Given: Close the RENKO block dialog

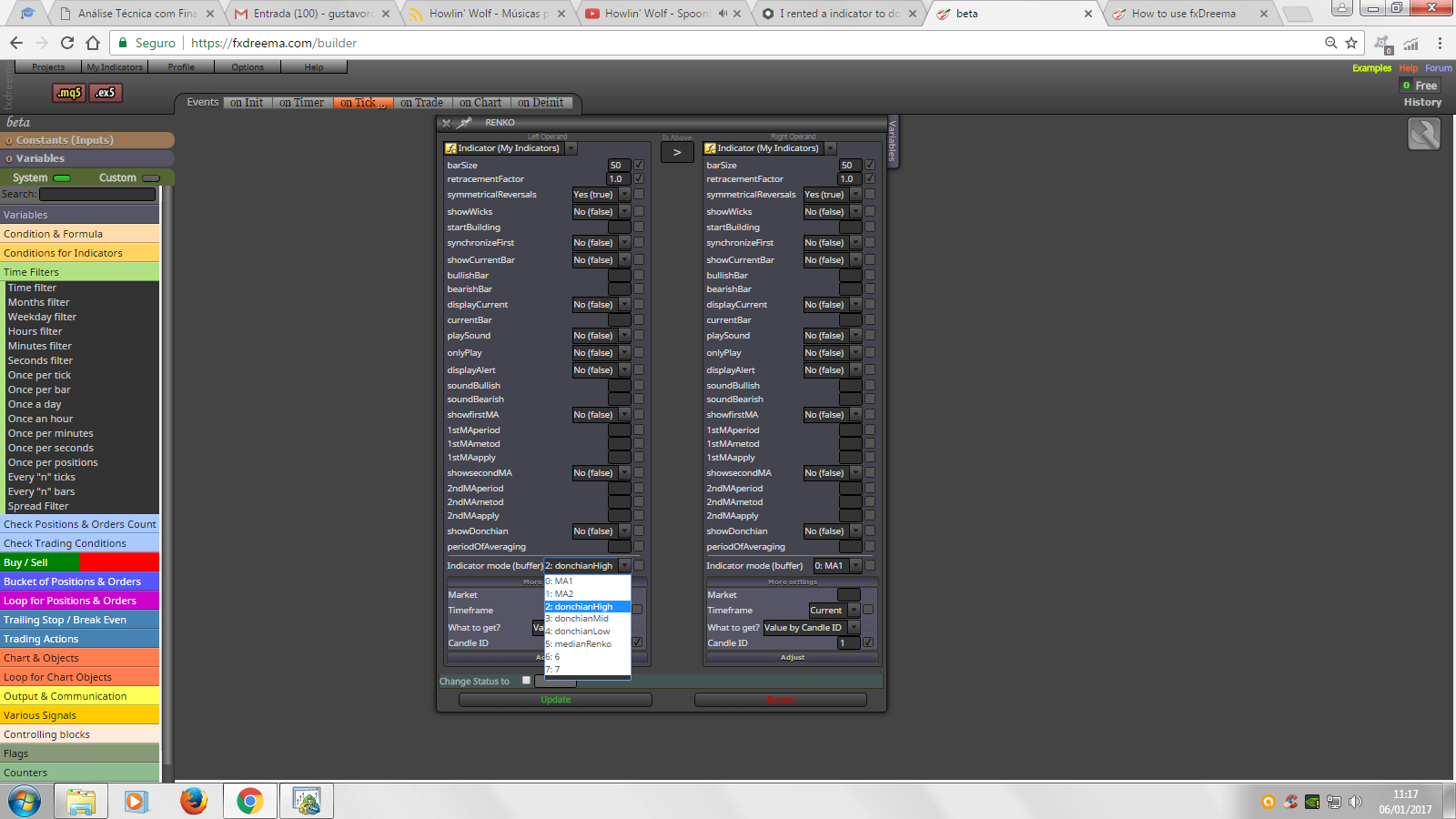Looking at the screenshot, I should (446, 123).
